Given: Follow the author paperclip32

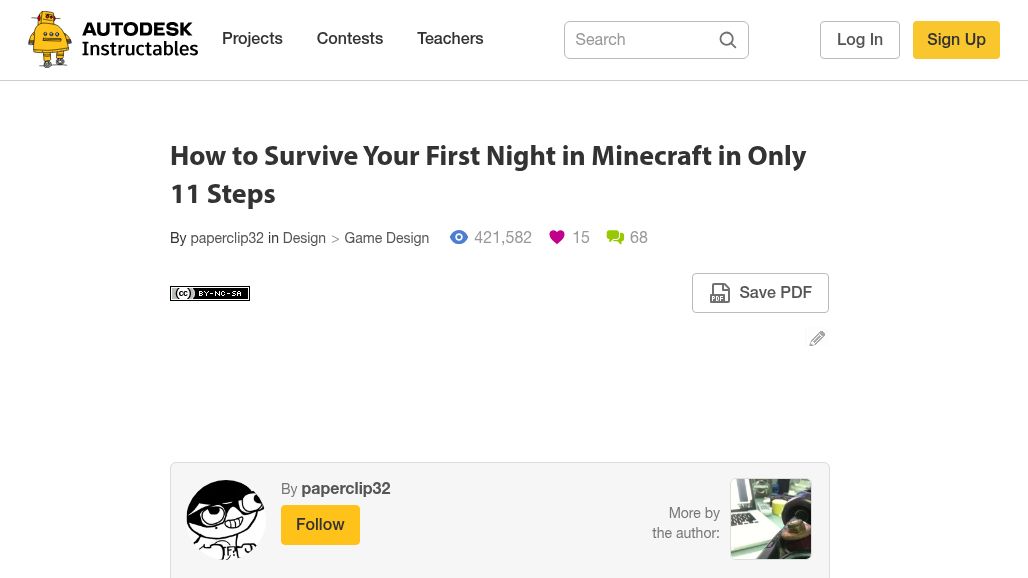Looking at the screenshot, I should coord(320,525).
